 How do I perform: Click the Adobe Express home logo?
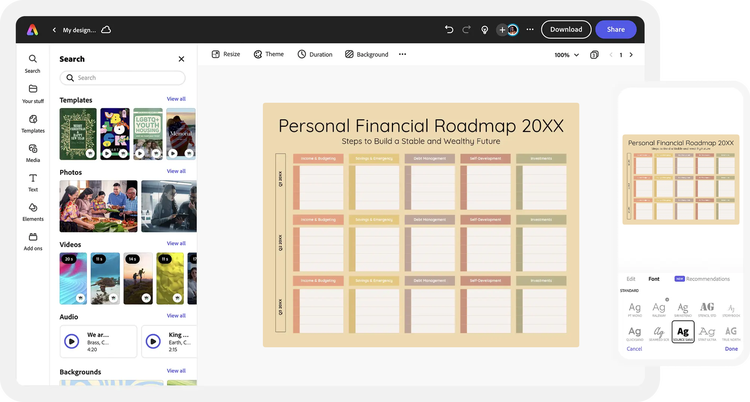click(32, 30)
